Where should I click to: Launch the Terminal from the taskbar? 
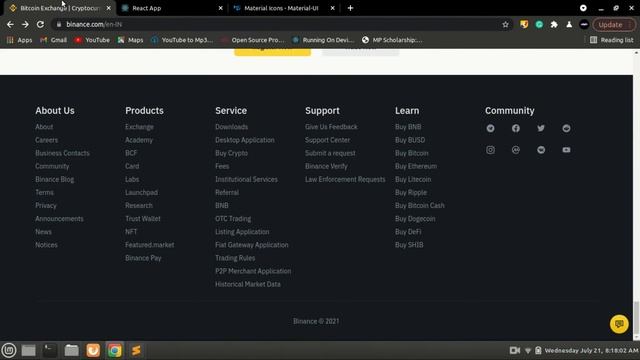click(x=50, y=350)
